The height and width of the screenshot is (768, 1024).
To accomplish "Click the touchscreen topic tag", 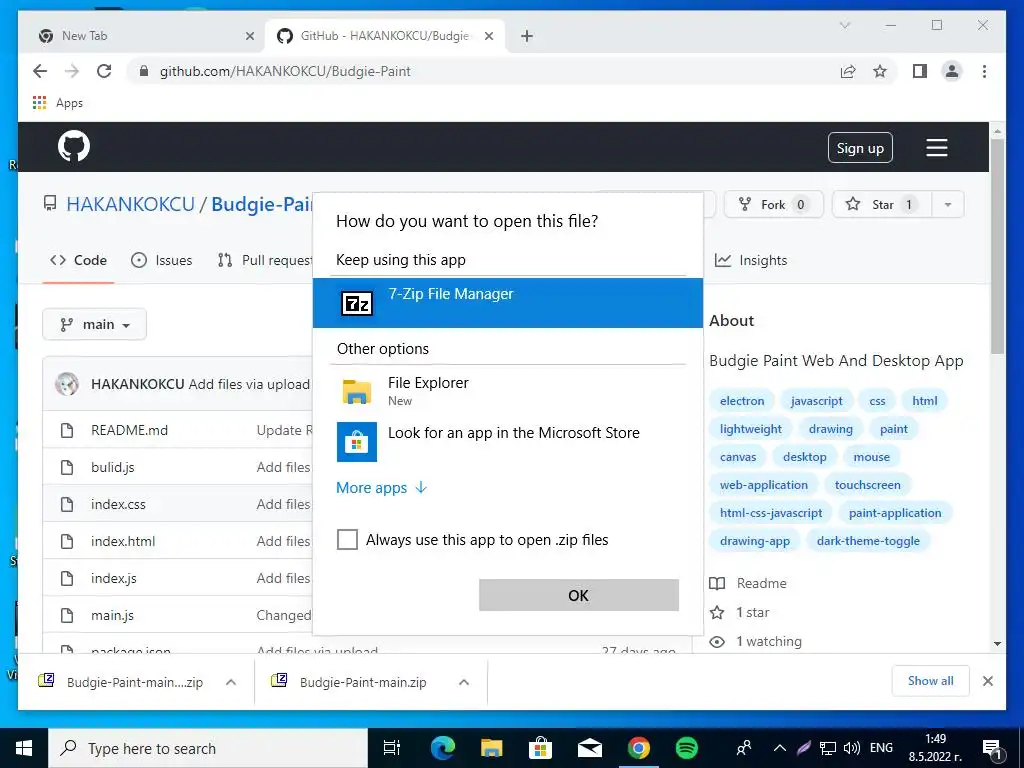I will point(867,485).
